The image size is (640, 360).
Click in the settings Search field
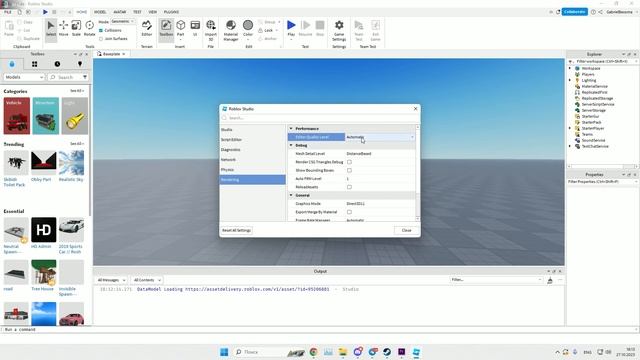(320, 118)
